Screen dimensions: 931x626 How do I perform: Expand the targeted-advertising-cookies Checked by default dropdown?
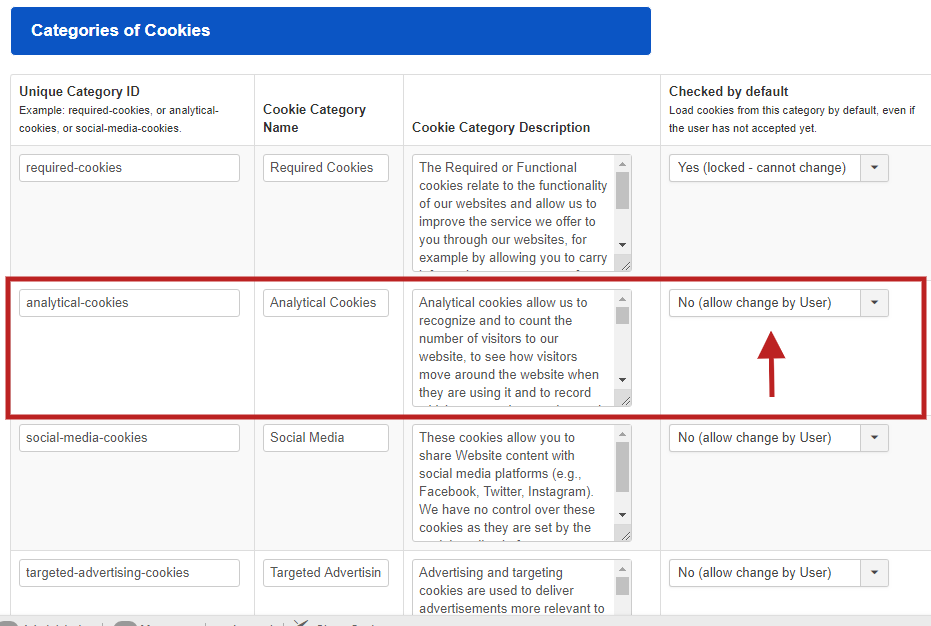[x=778, y=573]
